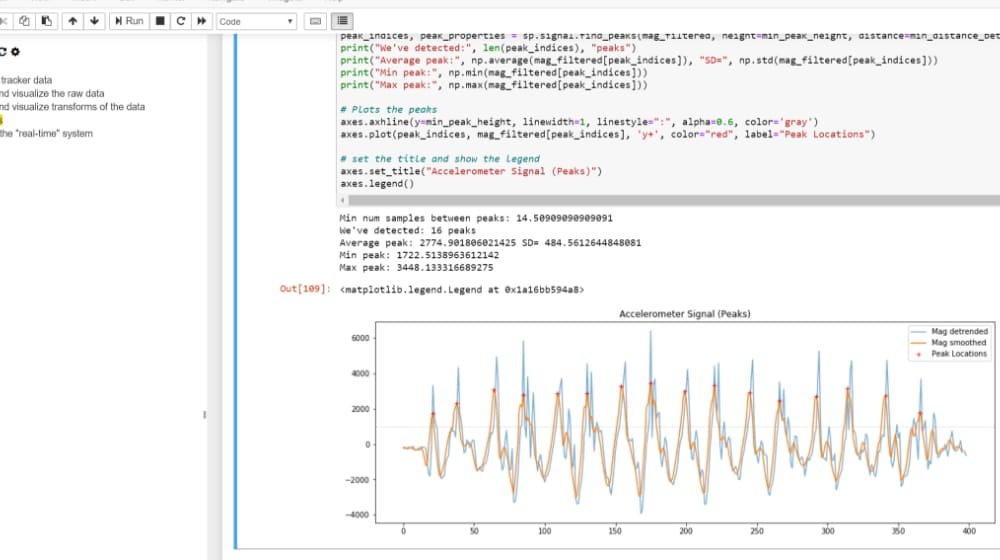Open the Code cell type dropdown
Screen dimensions: 1000x560
click(x=257, y=21)
